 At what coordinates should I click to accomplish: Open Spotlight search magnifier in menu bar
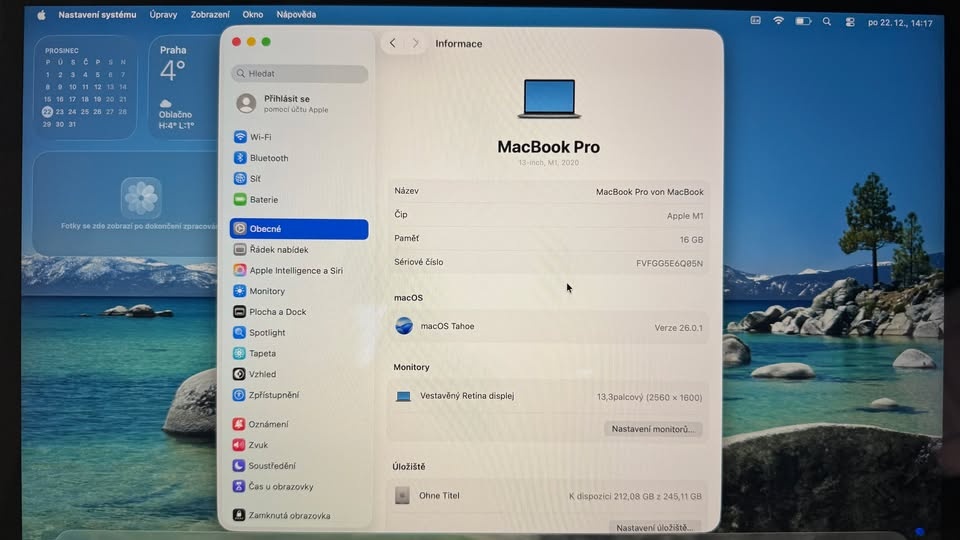pos(827,21)
